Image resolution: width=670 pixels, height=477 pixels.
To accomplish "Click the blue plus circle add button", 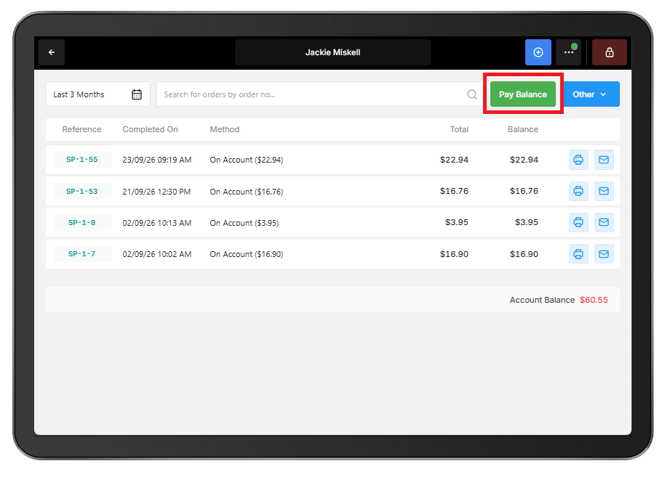I will tap(538, 52).
